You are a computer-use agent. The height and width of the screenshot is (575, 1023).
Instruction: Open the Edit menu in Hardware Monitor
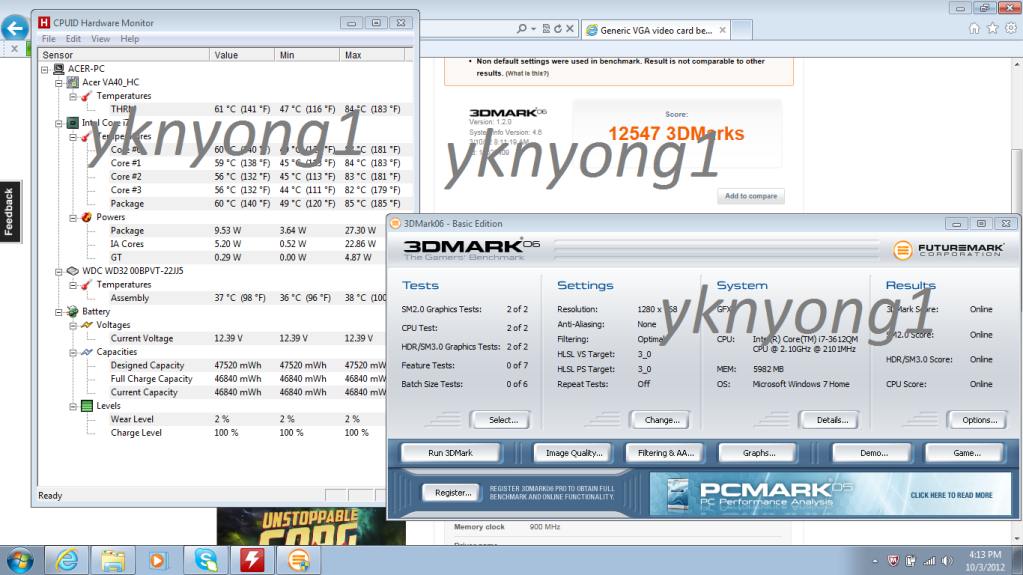[73, 39]
